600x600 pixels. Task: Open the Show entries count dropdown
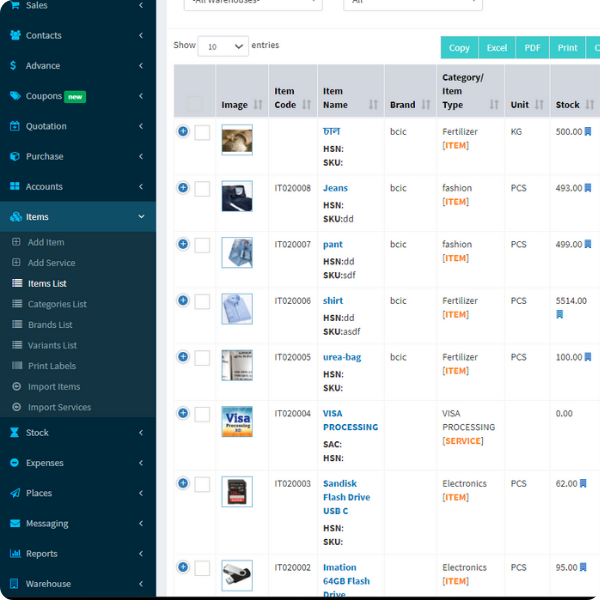[223, 46]
